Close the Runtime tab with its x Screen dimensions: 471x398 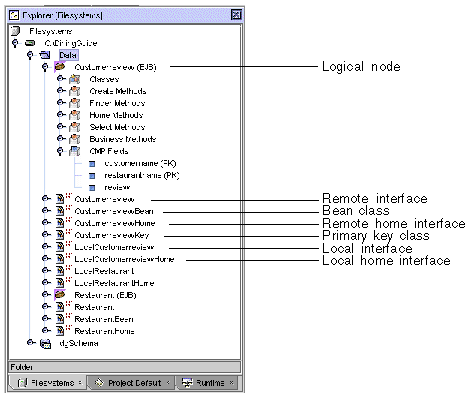(x=232, y=383)
